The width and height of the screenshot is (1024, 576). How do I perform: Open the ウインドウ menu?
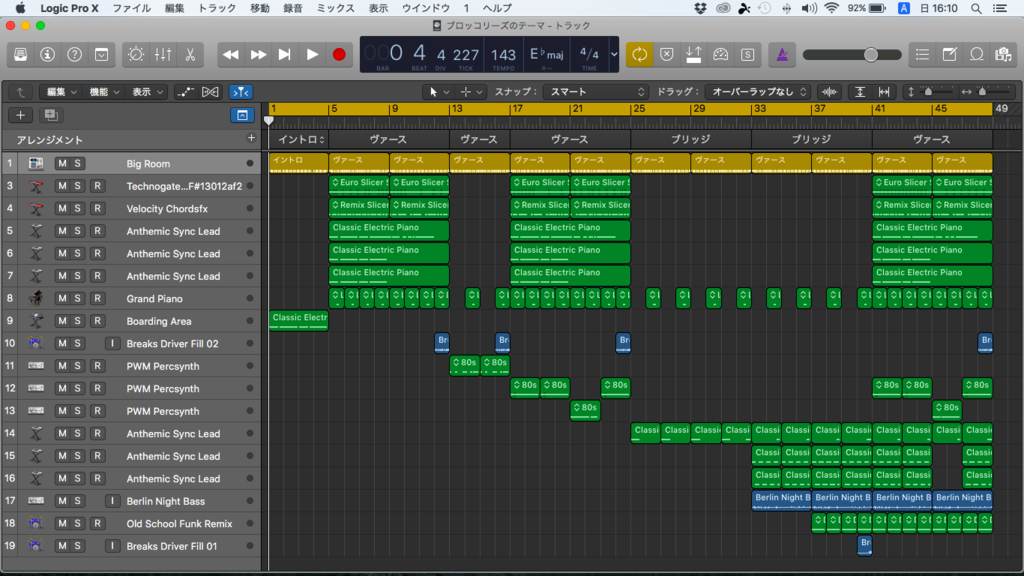tap(425, 8)
